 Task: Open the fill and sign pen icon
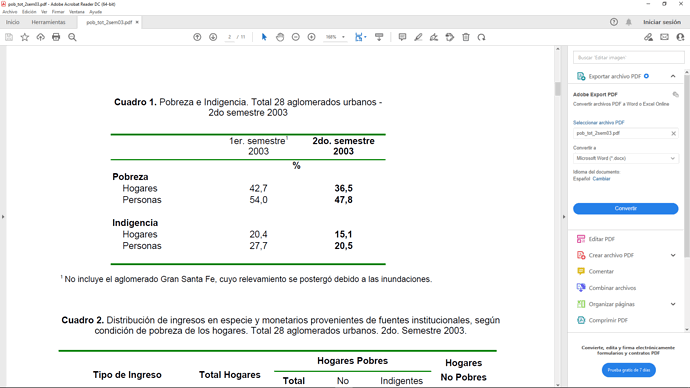(649, 37)
